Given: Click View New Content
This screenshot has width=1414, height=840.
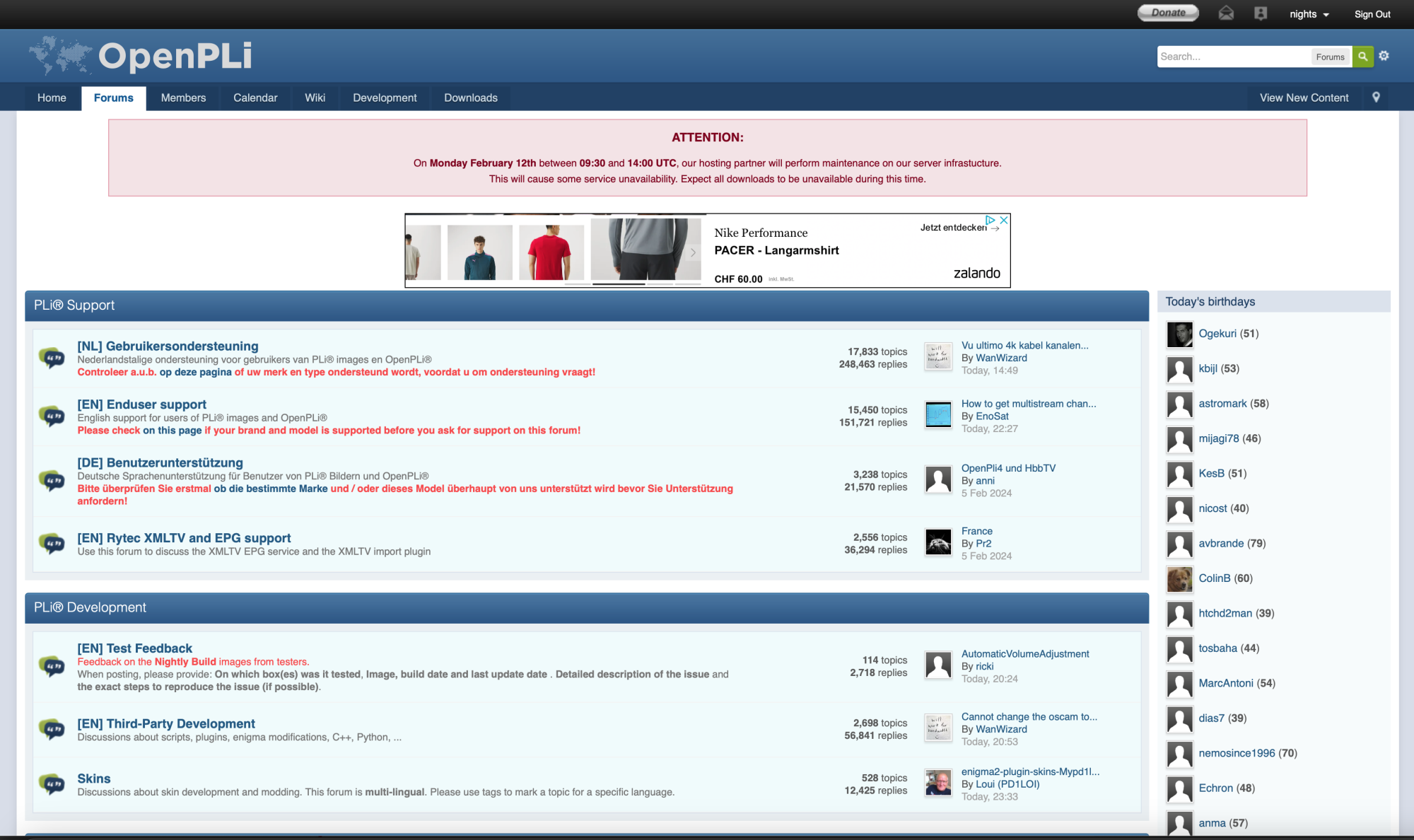Looking at the screenshot, I should point(1304,97).
